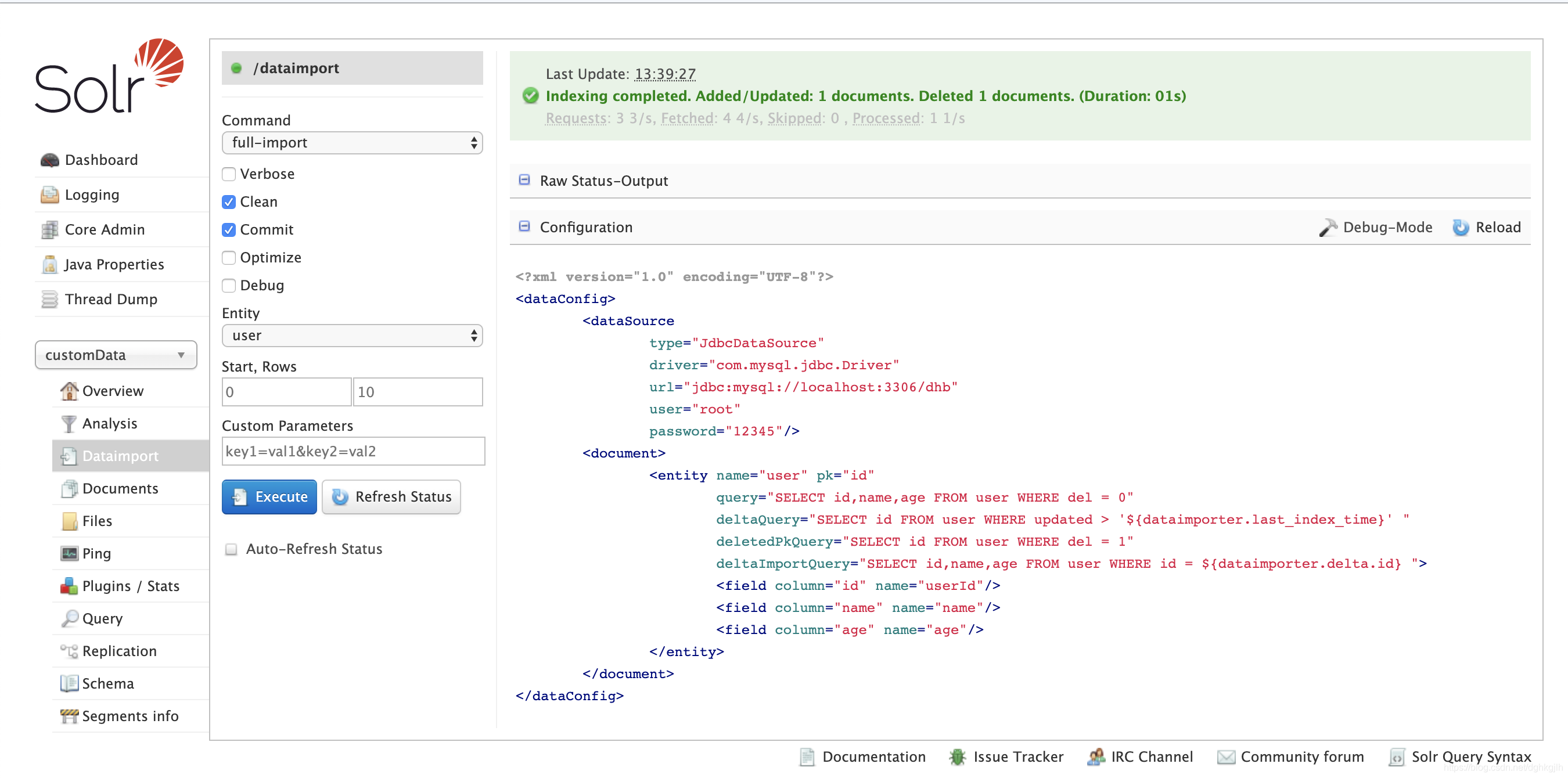Open Dashboard via its gauge icon
Viewport: 1568px width, 778px height.
(x=49, y=160)
